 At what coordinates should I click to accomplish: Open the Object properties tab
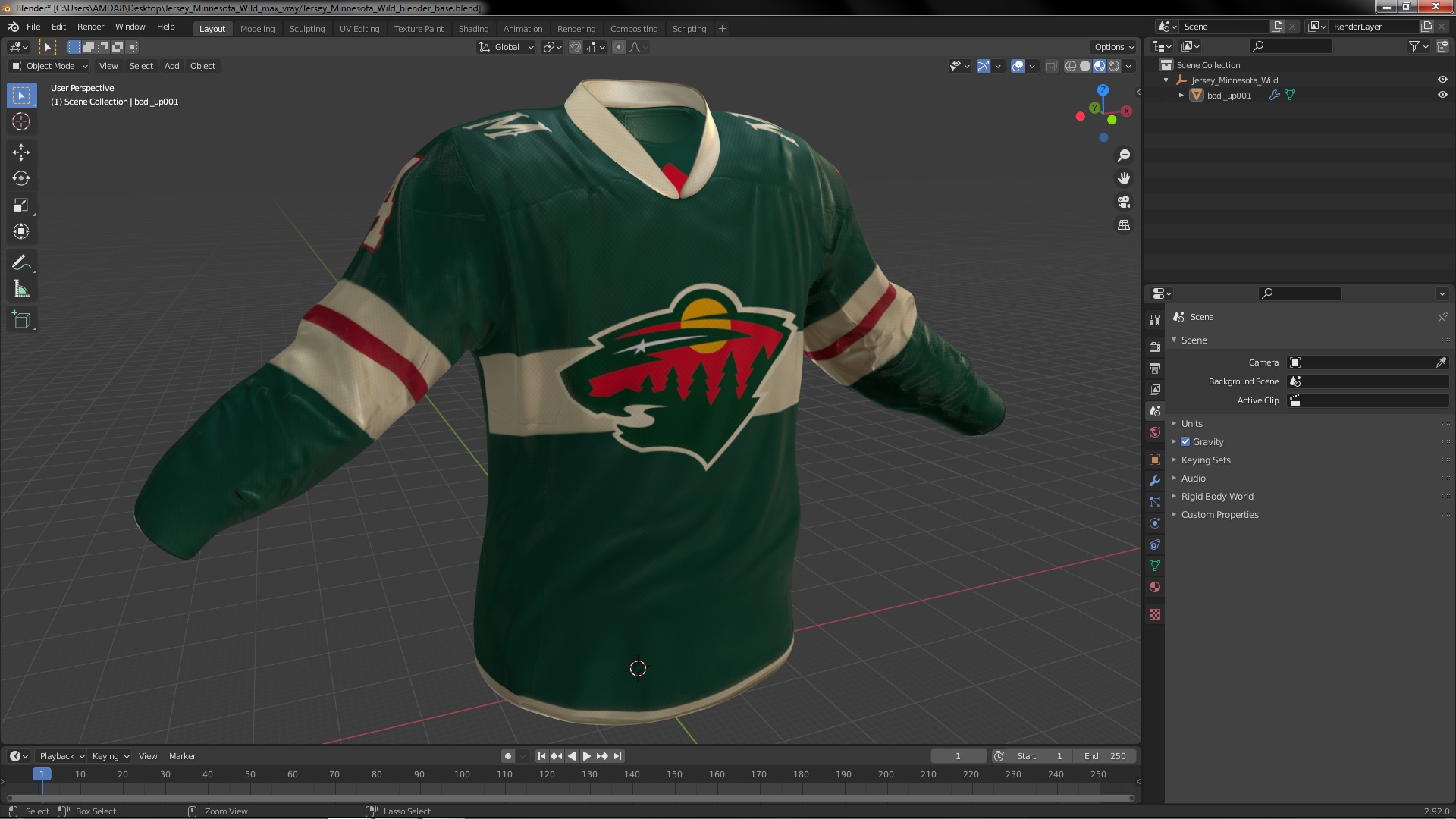click(1154, 460)
